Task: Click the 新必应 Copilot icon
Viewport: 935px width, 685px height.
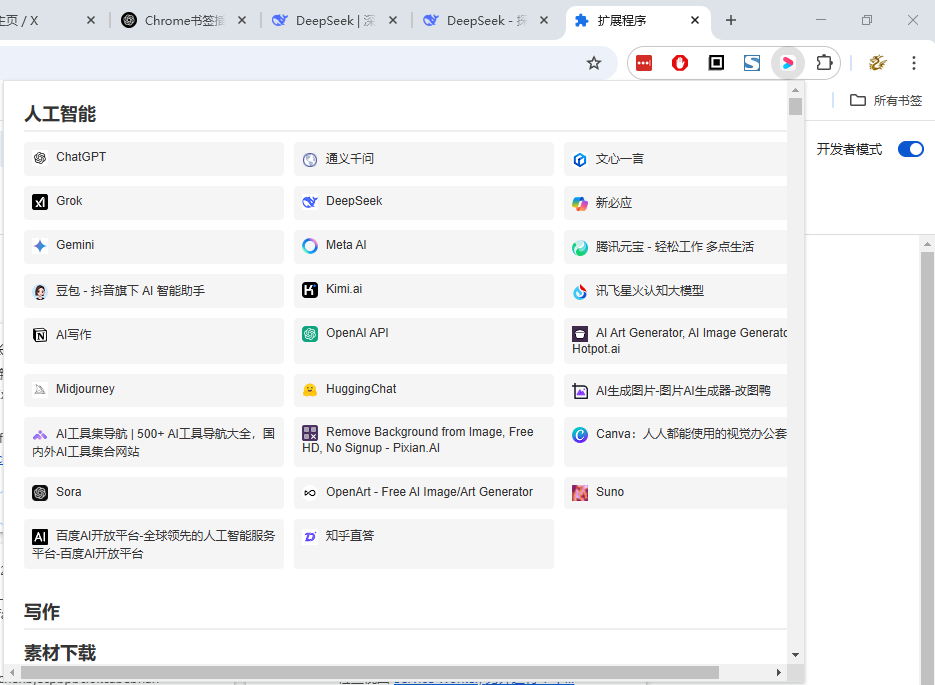Action: 580,203
